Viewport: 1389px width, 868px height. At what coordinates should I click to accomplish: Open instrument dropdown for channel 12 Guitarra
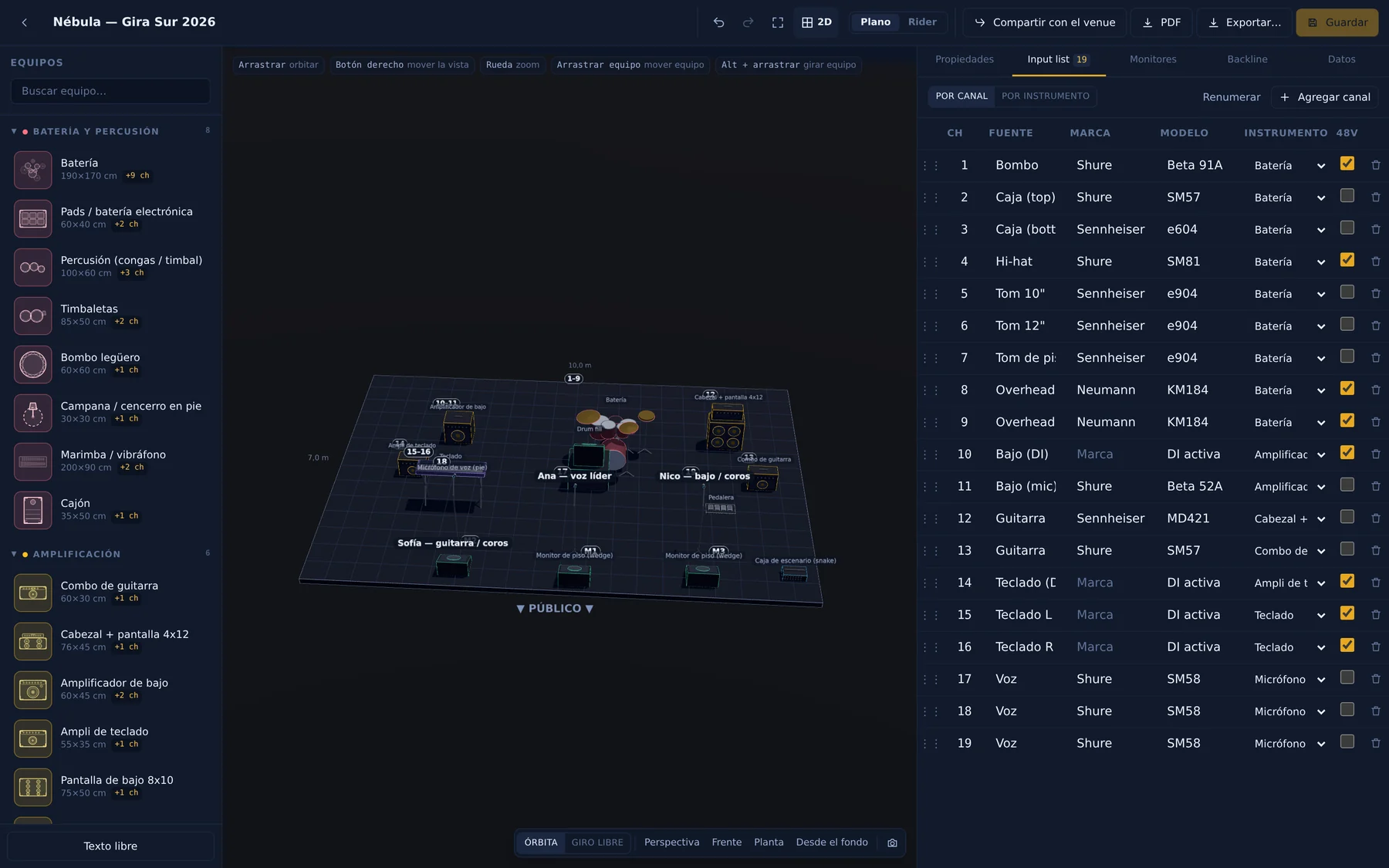point(1289,518)
